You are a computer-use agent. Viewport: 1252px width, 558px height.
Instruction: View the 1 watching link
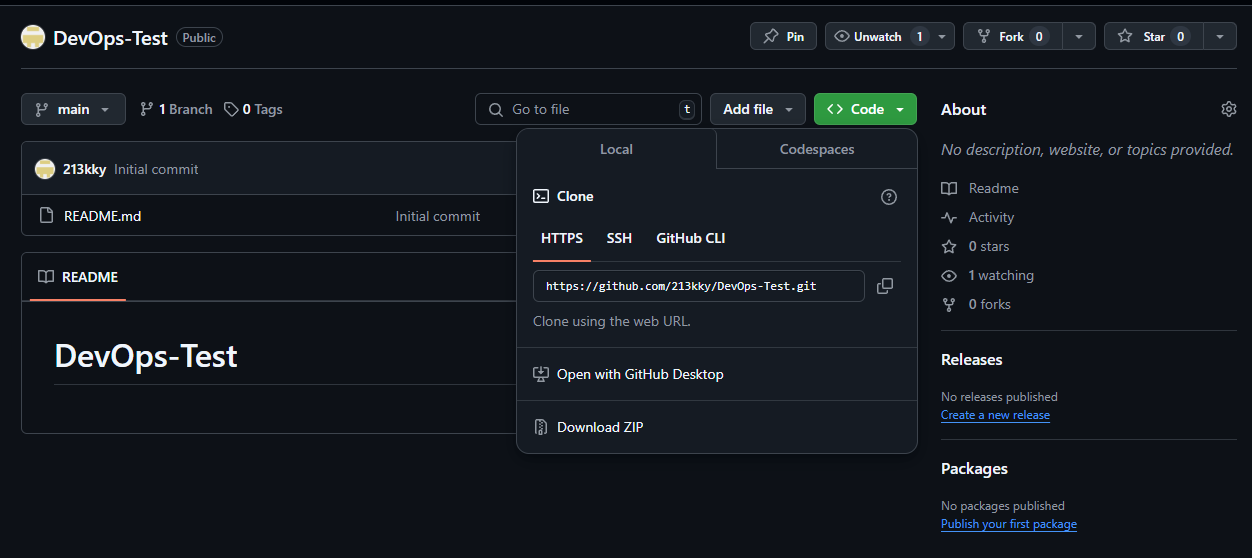pyautogui.click(x=988, y=275)
